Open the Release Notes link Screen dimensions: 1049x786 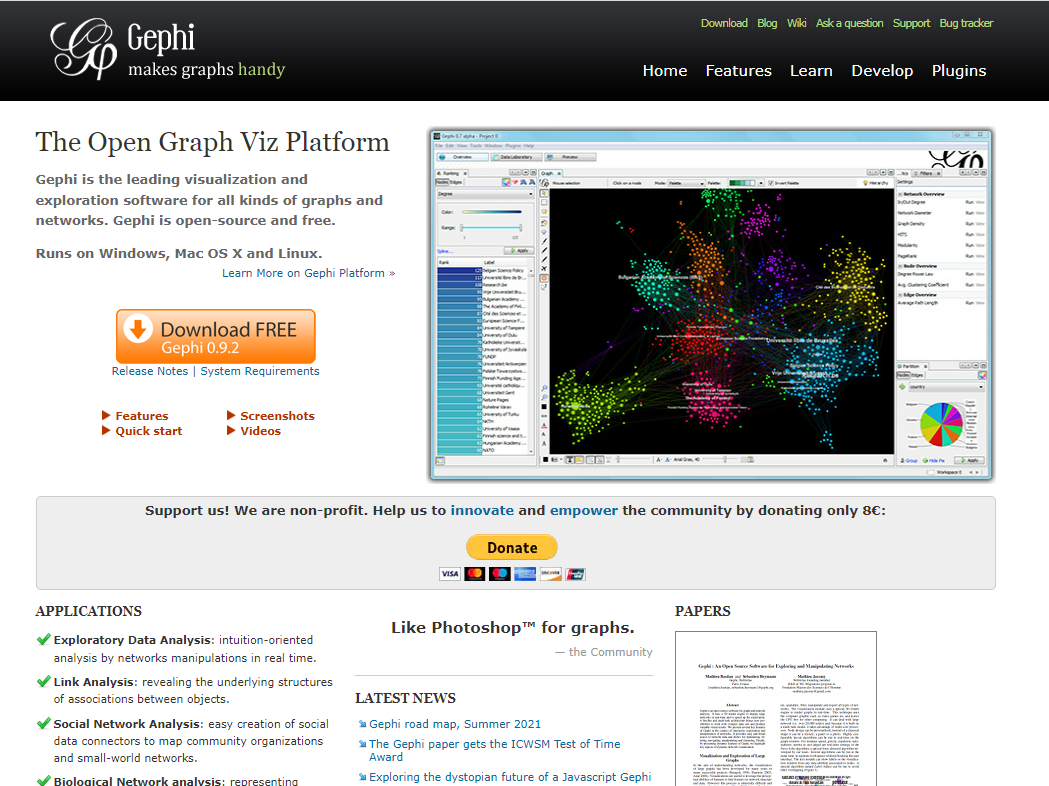click(x=150, y=371)
